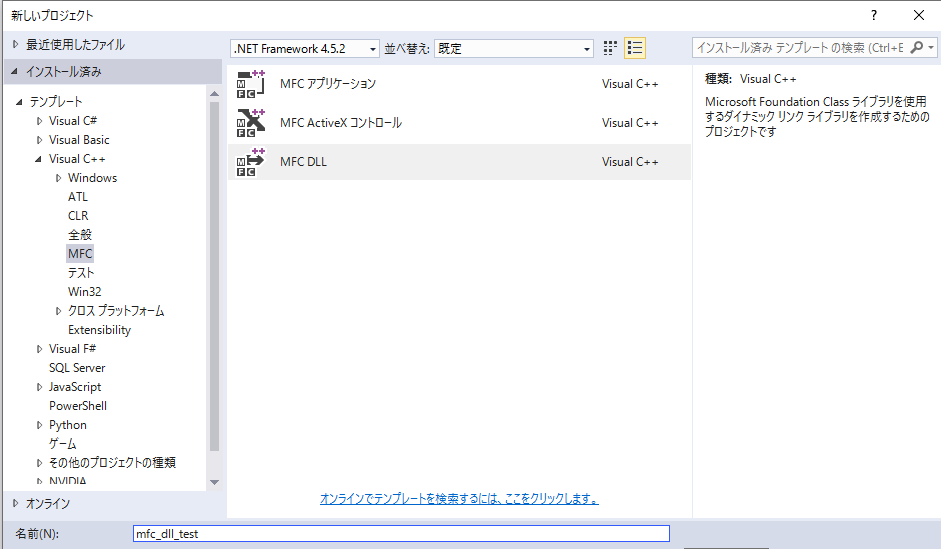Select ATL in template tree
The image size is (941, 549).
[x=78, y=197]
